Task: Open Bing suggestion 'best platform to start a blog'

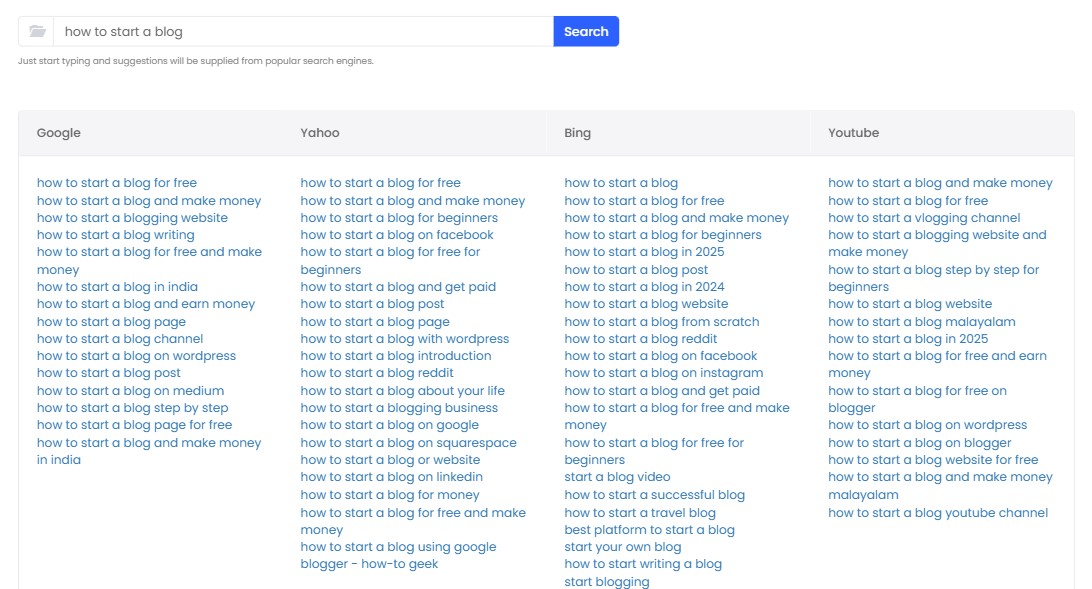Action: [x=649, y=530]
